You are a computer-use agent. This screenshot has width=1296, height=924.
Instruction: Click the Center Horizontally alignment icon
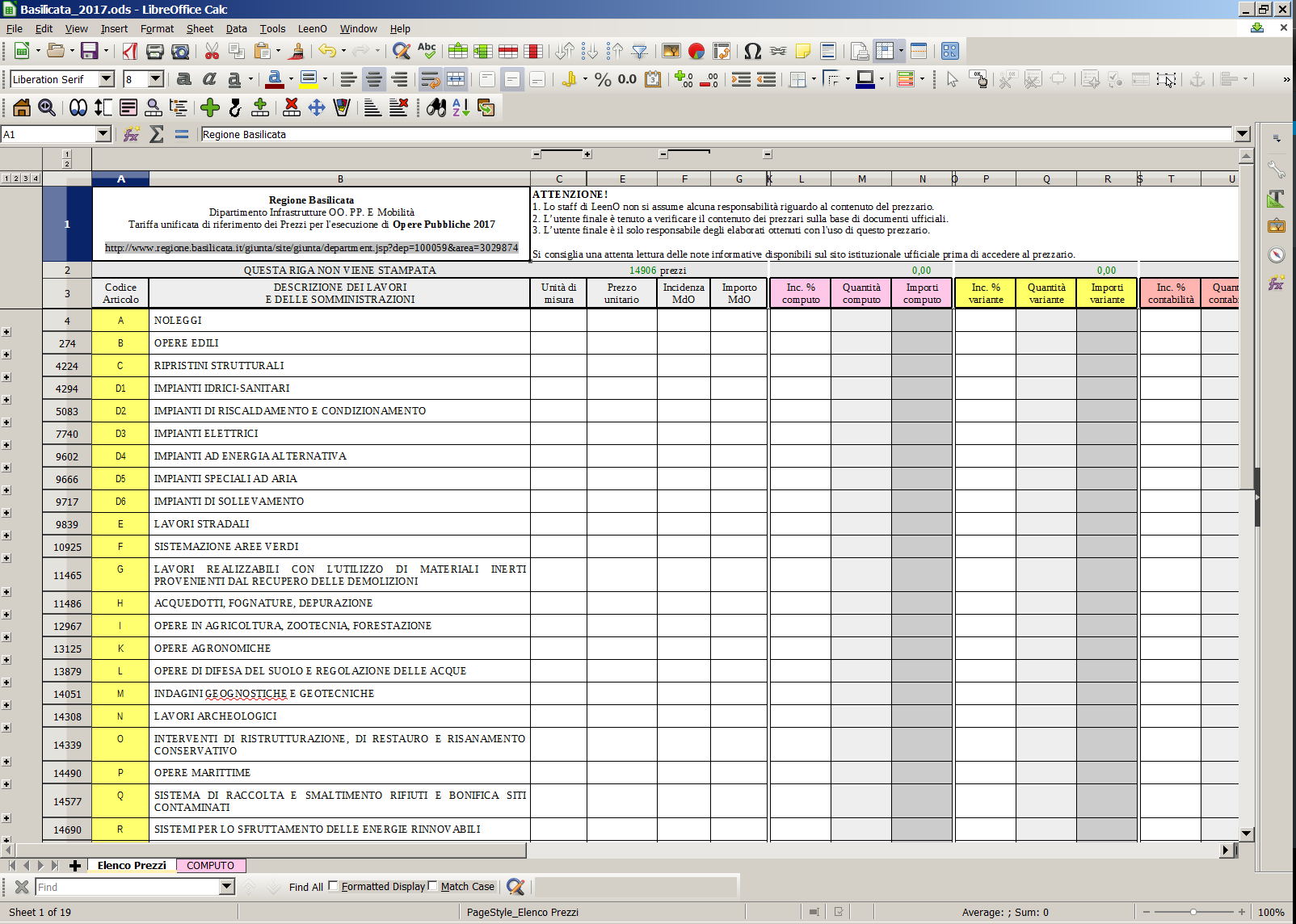coord(373,79)
